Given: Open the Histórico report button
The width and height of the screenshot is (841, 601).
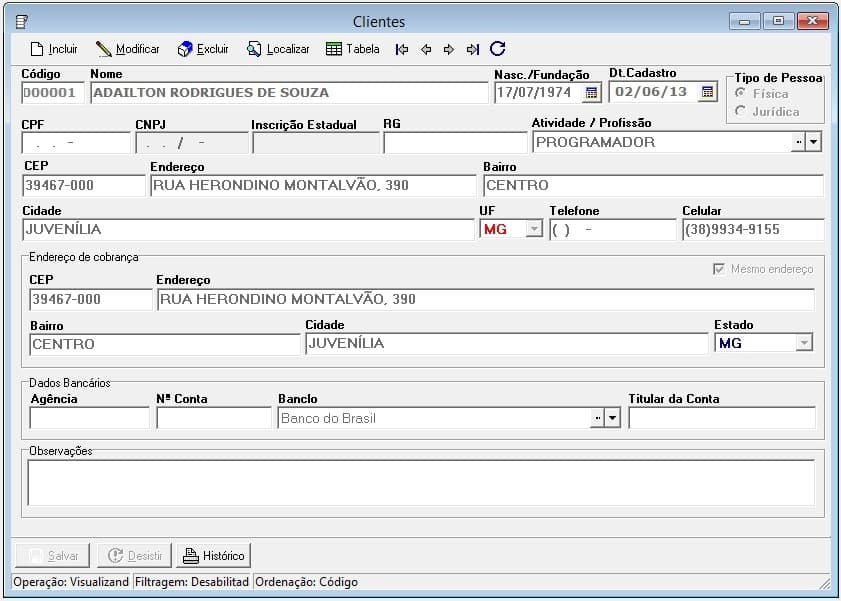Looking at the screenshot, I should tap(213, 555).
